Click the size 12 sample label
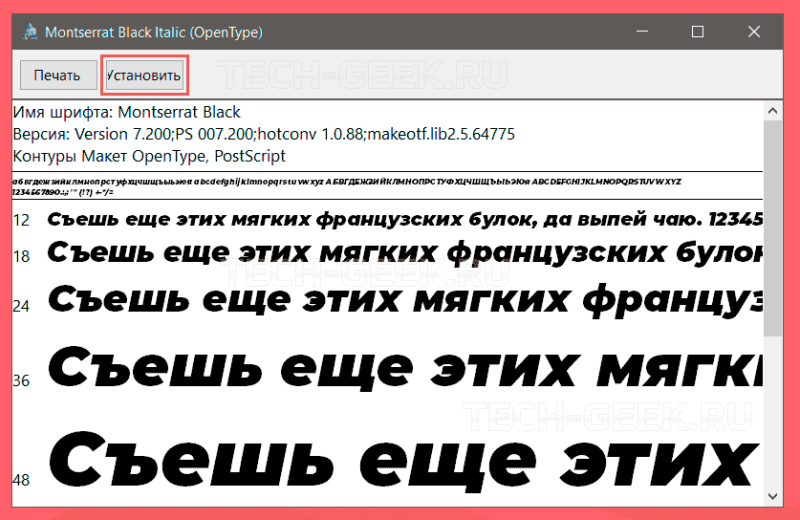 tap(21, 220)
